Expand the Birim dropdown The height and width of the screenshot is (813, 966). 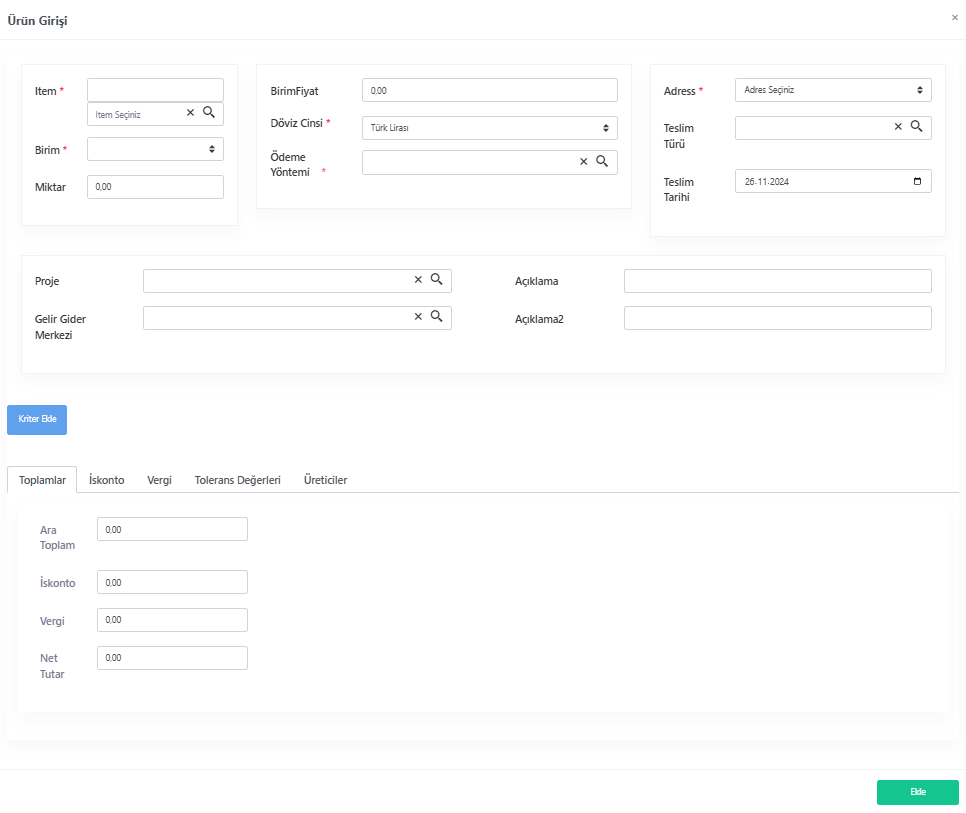[155, 149]
